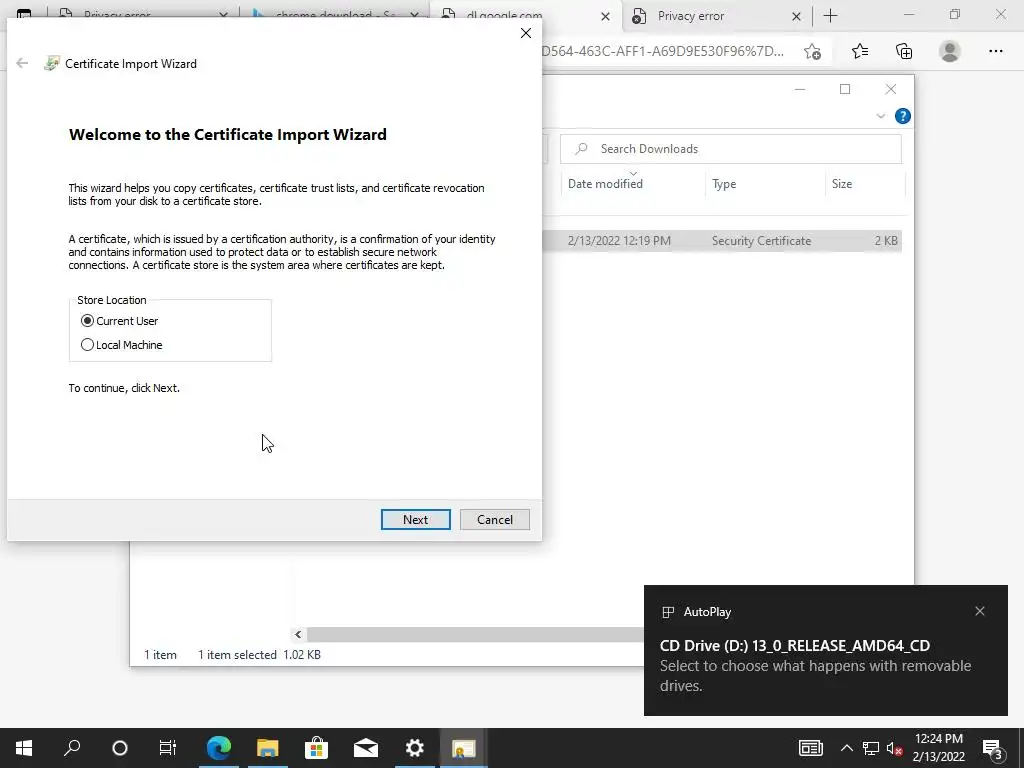Maximize the Explorer Downloads window
The height and width of the screenshot is (768, 1024).
845,89
